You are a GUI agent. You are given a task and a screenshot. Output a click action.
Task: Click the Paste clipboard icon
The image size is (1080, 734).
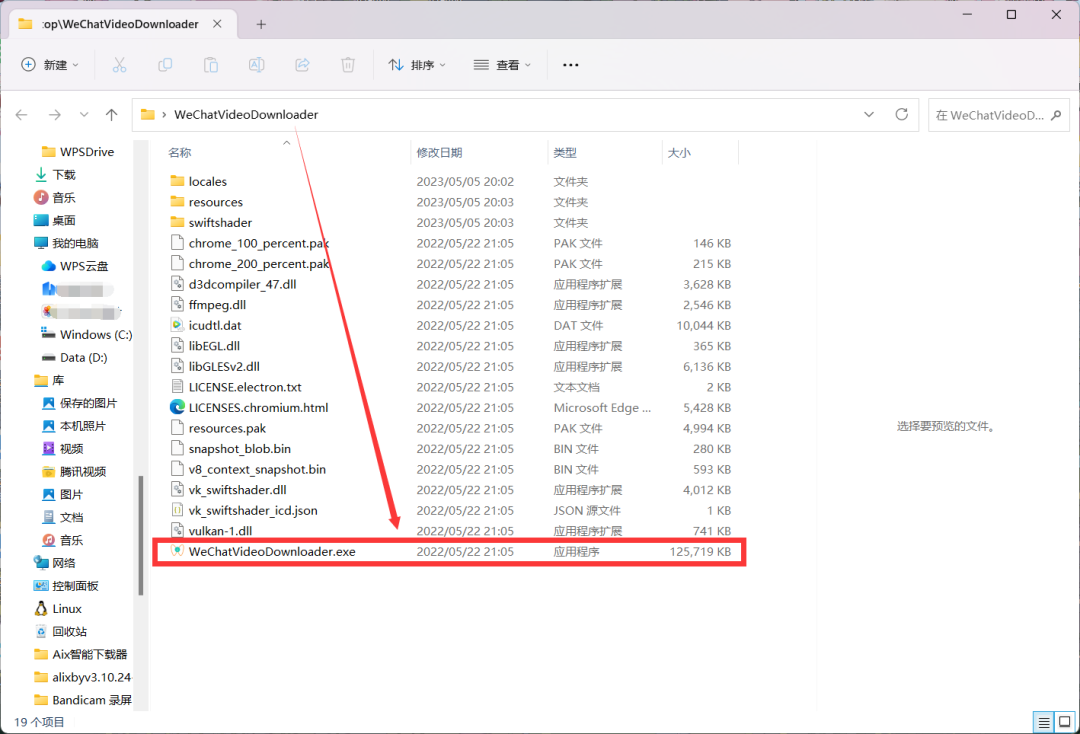pyautogui.click(x=211, y=65)
